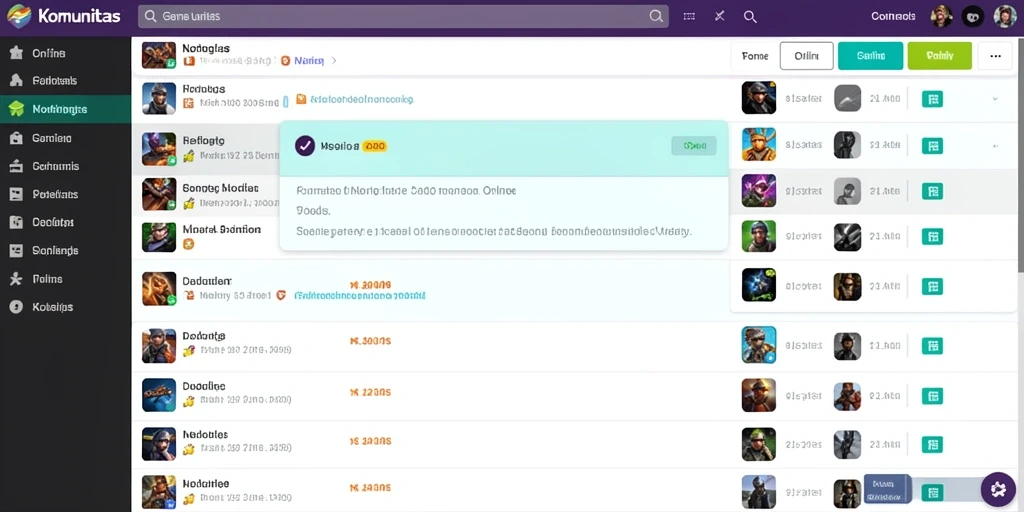The height and width of the screenshot is (512, 1024).
Task: Click the purple floating gear button
Action: click(x=997, y=488)
